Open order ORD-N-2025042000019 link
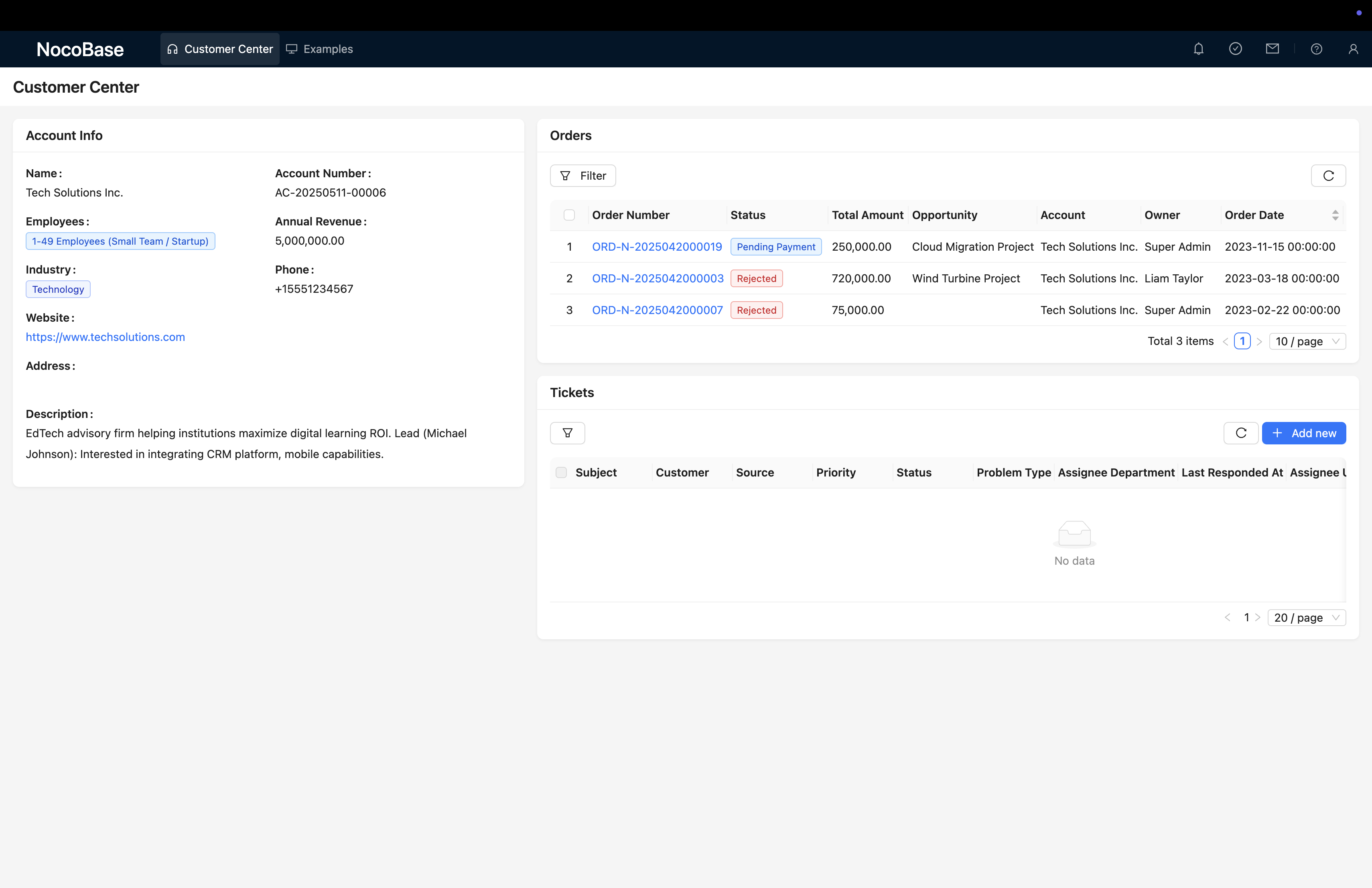 click(657, 247)
